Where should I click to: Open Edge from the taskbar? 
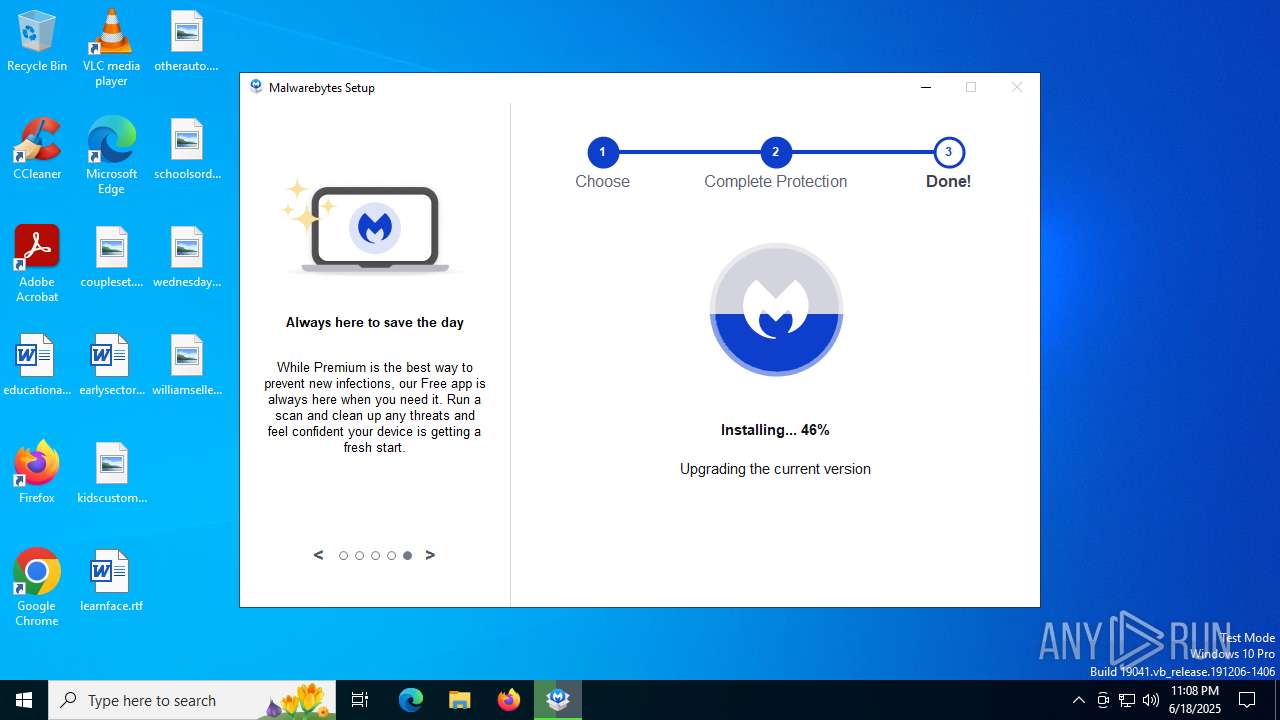click(411, 700)
